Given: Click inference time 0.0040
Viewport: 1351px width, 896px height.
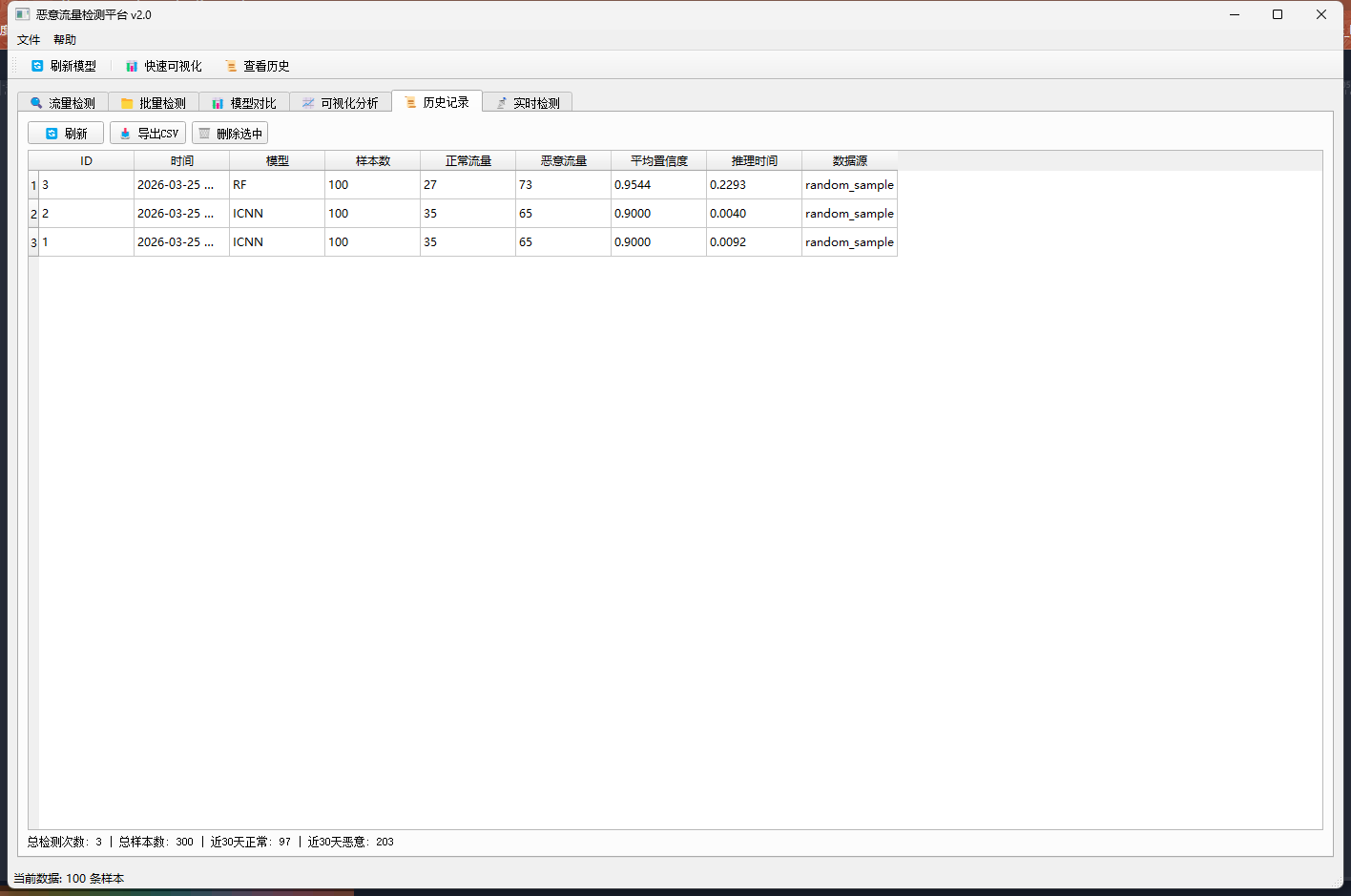Looking at the screenshot, I should (755, 214).
